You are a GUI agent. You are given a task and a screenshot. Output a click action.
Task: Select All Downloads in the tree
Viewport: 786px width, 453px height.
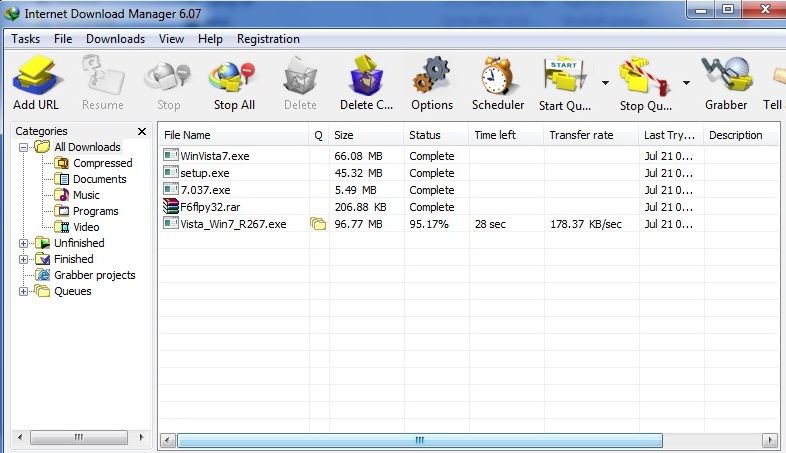pyautogui.click(x=78, y=147)
